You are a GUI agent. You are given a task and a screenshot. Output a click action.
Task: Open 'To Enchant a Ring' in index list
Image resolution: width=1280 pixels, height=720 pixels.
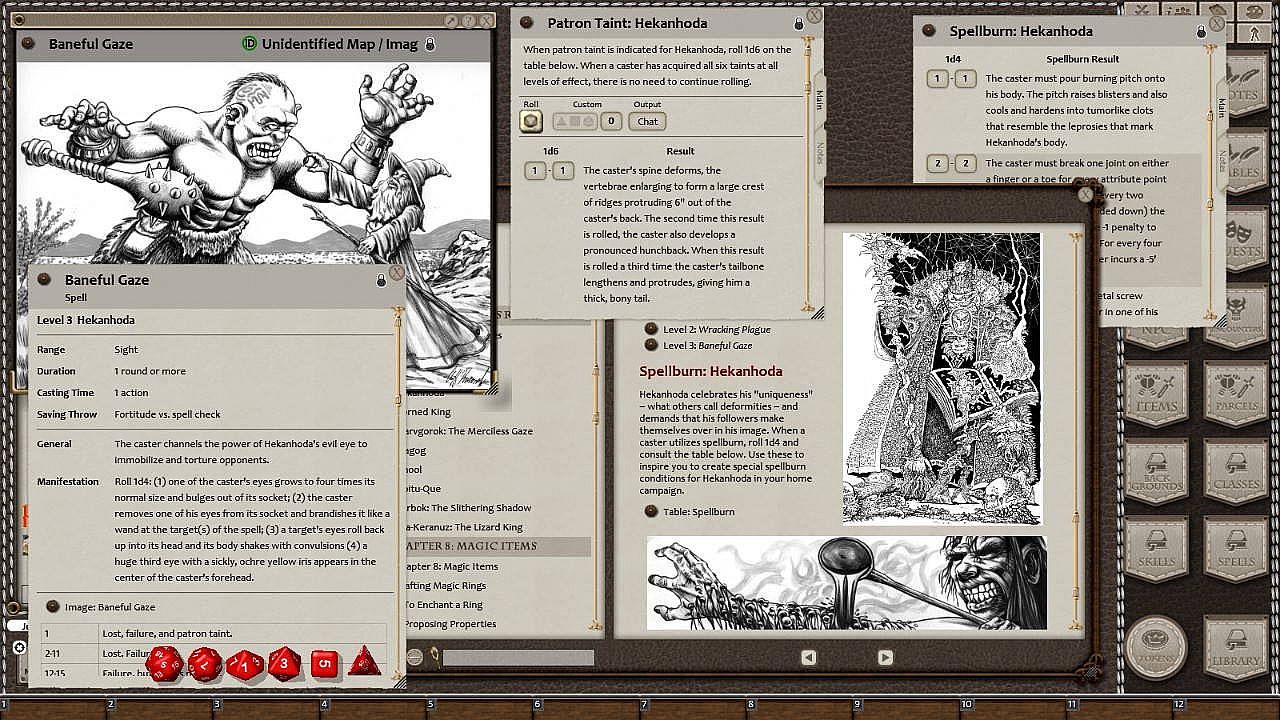click(x=444, y=604)
